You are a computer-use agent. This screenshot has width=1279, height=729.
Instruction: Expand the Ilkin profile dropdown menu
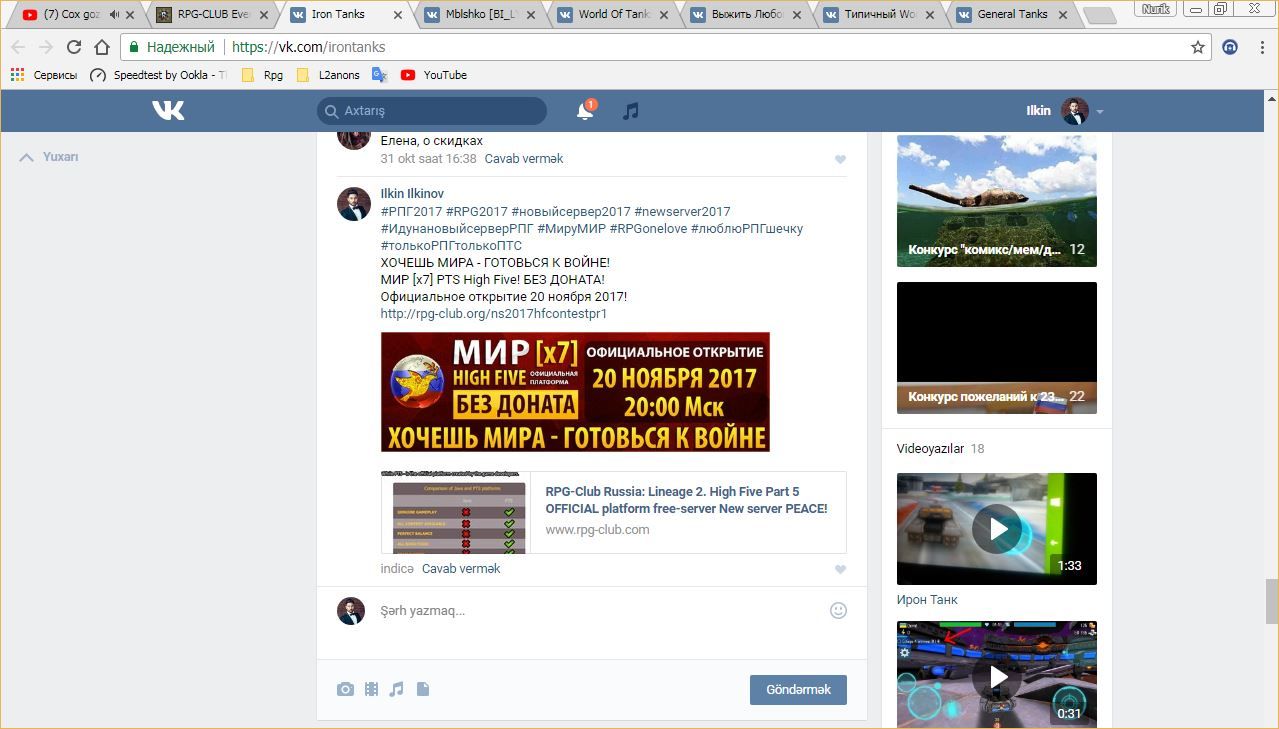(1099, 111)
